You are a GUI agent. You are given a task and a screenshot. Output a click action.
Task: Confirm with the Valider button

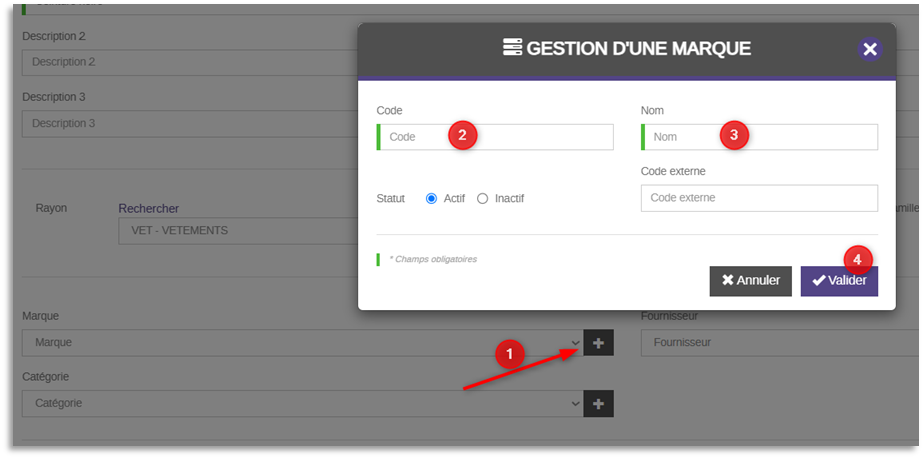(x=839, y=281)
